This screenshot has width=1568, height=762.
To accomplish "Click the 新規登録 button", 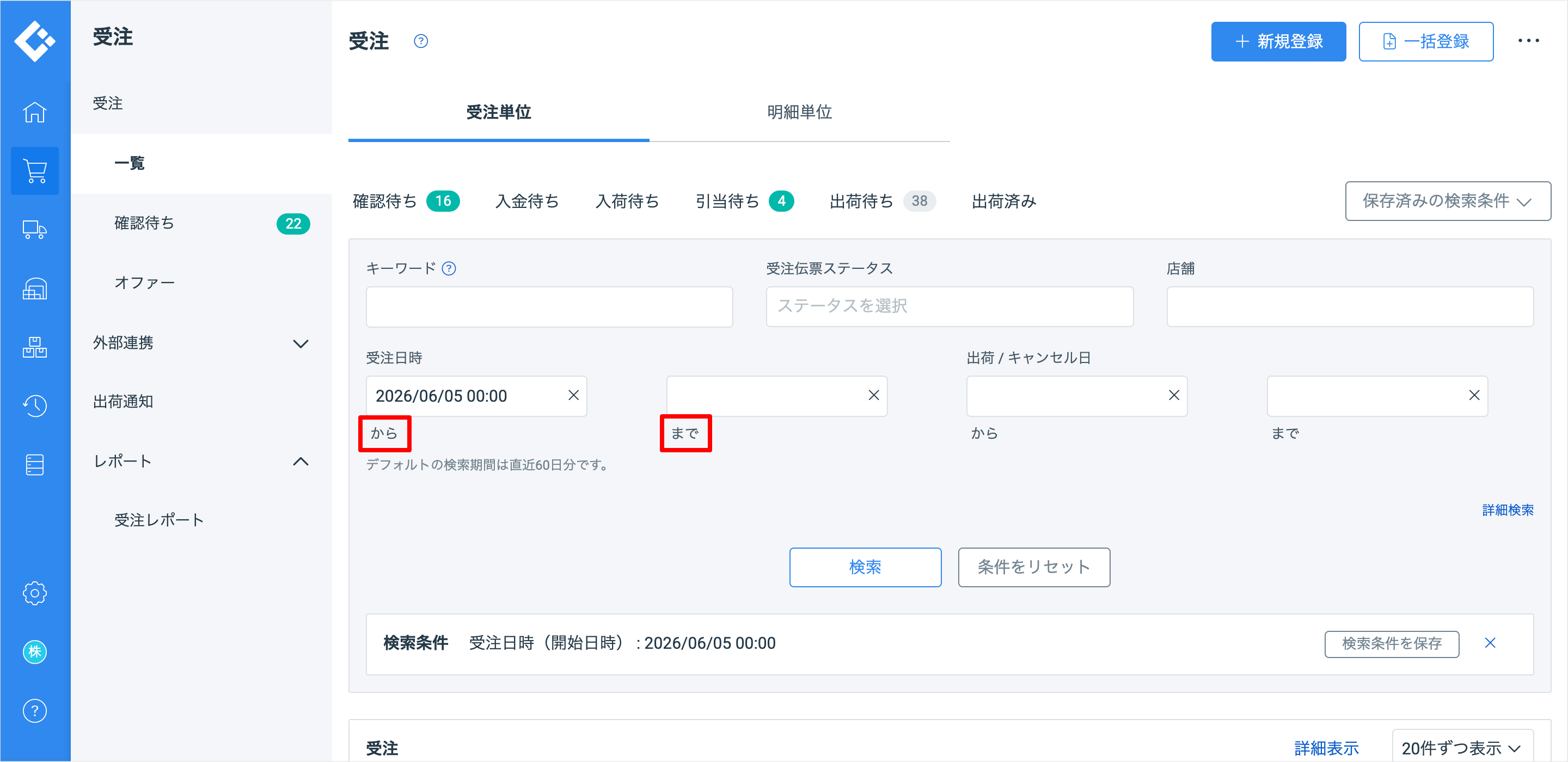I will [x=1278, y=41].
